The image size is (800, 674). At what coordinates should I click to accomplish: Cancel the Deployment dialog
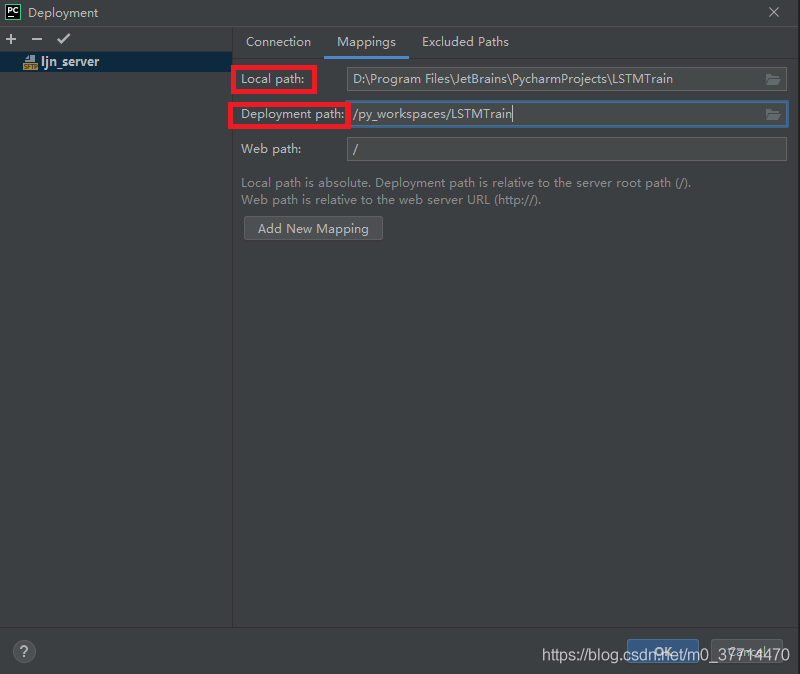click(746, 651)
